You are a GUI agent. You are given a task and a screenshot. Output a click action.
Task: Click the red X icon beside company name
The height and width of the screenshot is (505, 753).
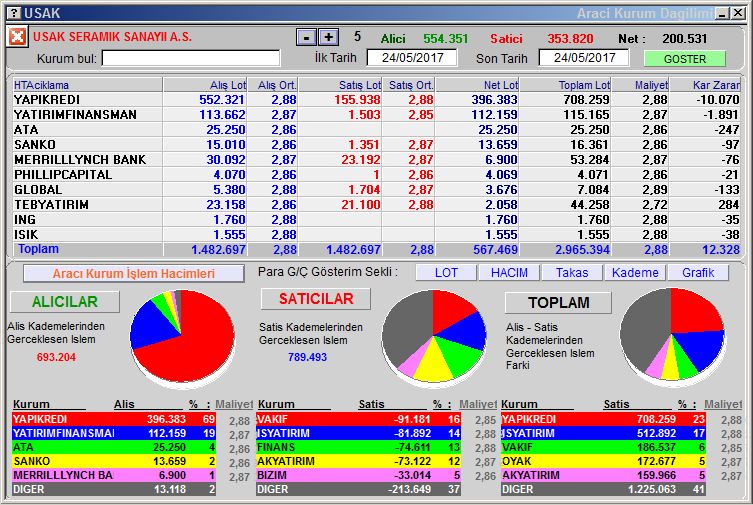(x=17, y=37)
